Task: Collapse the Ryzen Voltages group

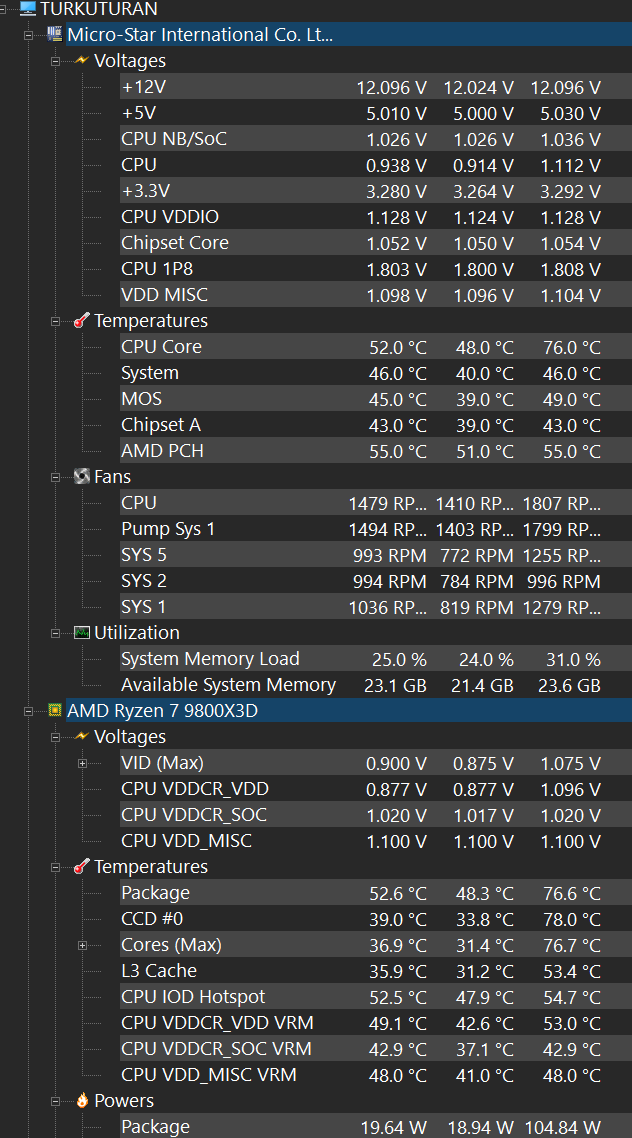Action: 55,737
